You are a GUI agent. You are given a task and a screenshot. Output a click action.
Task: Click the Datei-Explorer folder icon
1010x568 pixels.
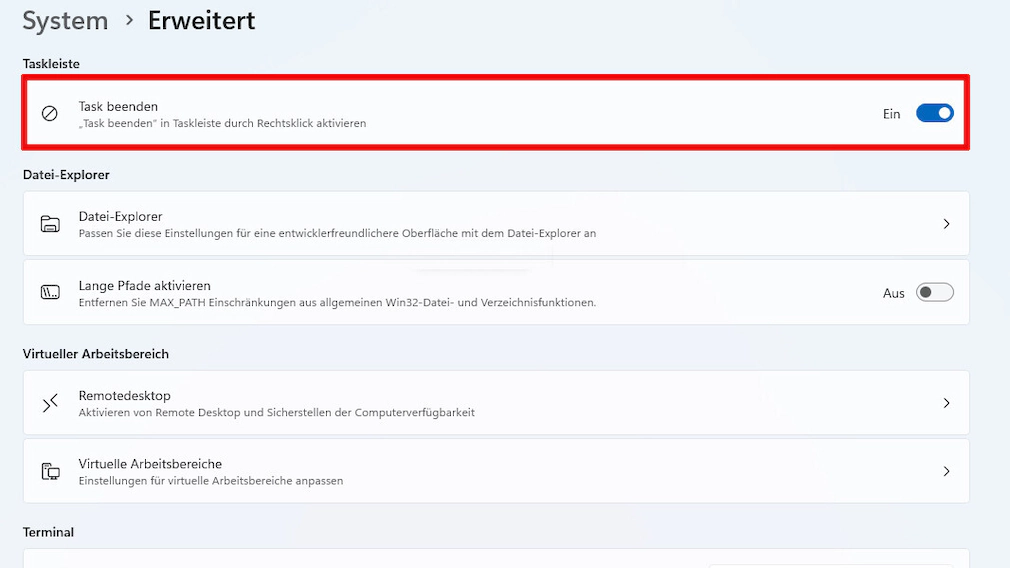(x=50, y=224)
